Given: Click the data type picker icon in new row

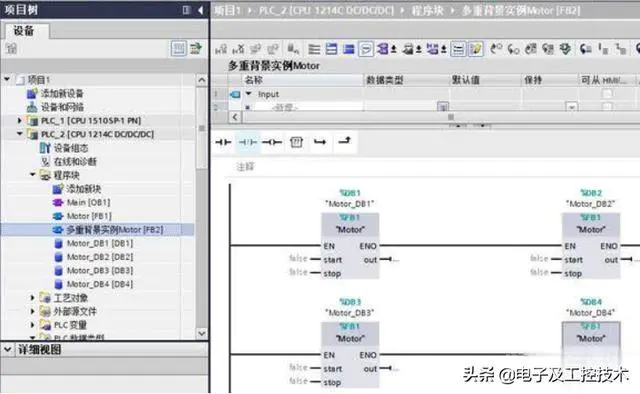Looking at the screenshot, I should pos(443,107).
